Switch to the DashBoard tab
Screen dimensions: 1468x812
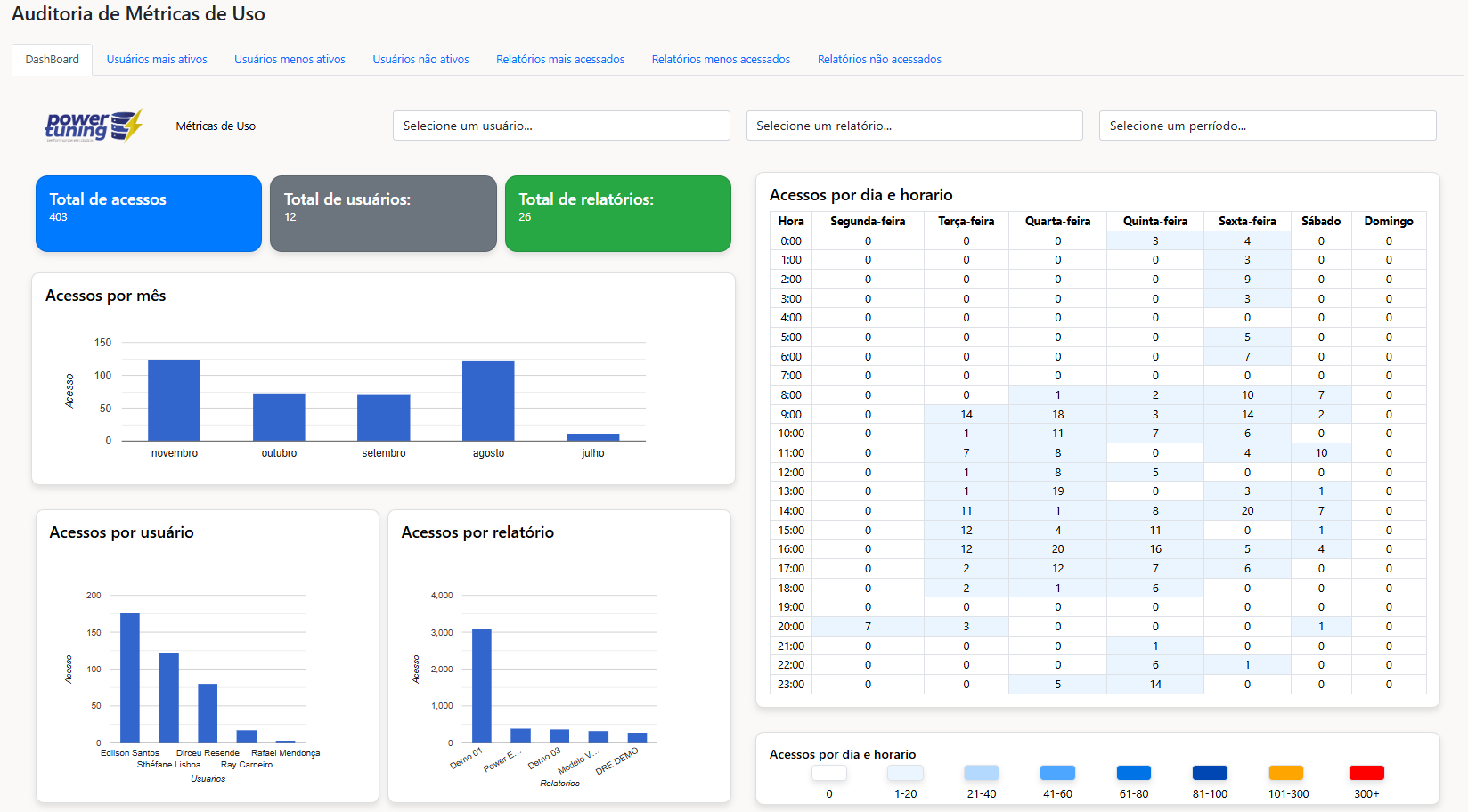[52, 60]
